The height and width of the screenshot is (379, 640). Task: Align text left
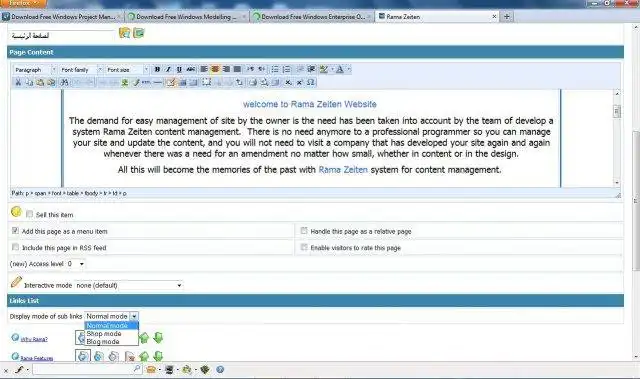point(204,69)
